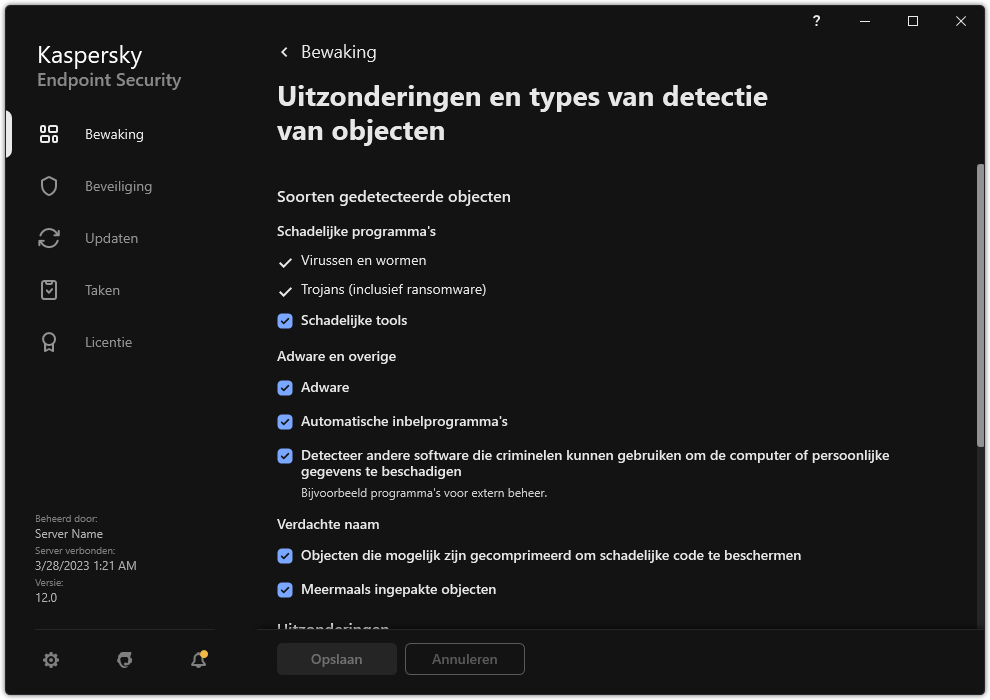The height and width of the screenshot is (700, 990).
Task: Select the Bewaking grid icon in the sidebar
Action: click(x=48, y=133)
